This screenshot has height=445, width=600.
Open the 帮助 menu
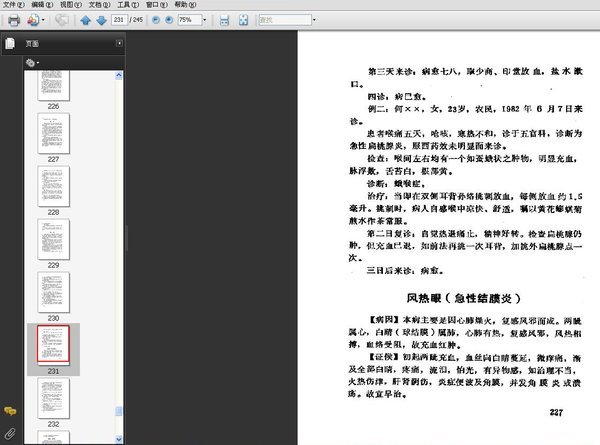(185, 5)
